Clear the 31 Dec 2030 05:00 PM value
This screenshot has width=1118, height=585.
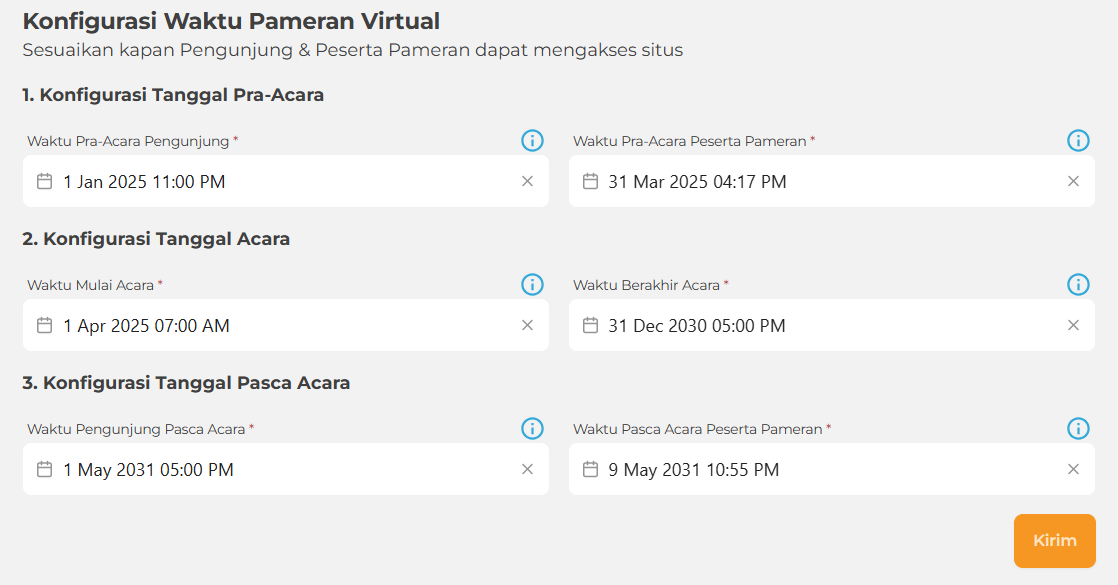pos(1073,325)
